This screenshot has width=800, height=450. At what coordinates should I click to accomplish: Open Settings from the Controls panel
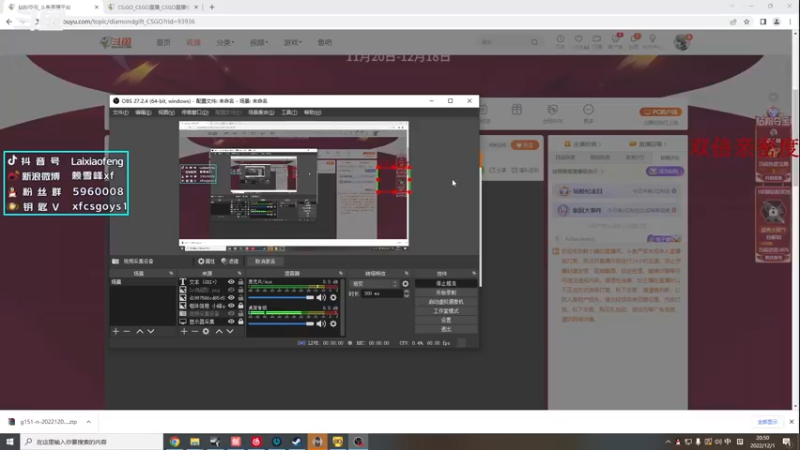[x=446, y=320]
